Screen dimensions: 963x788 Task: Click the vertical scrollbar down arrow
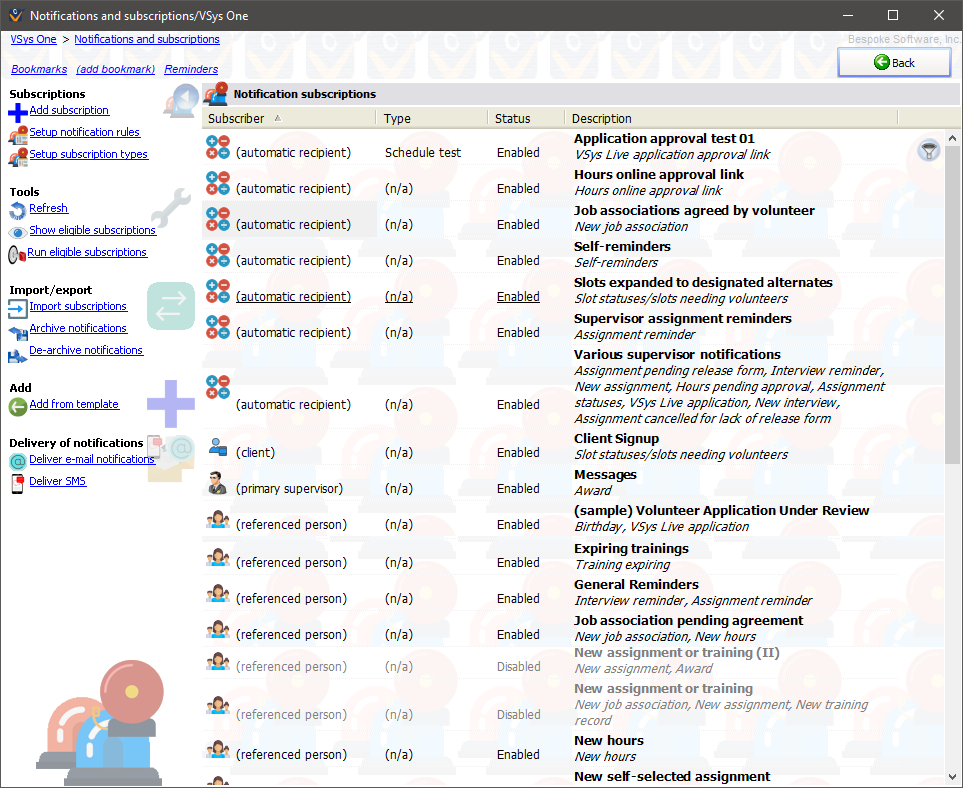(x=951, y=776)
